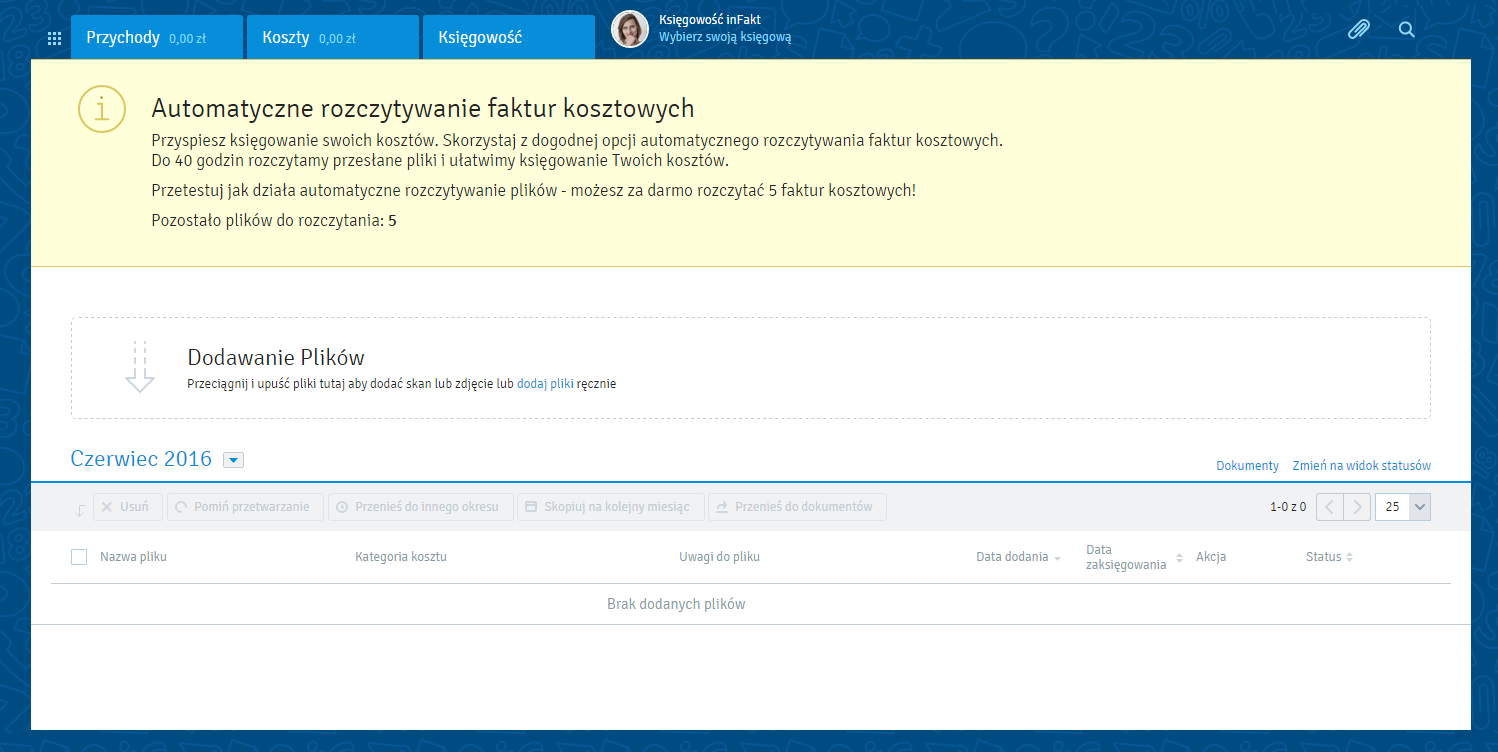Click the info circle icon in banner
This screenshot has height=752, width=1498.
point(102,110)
